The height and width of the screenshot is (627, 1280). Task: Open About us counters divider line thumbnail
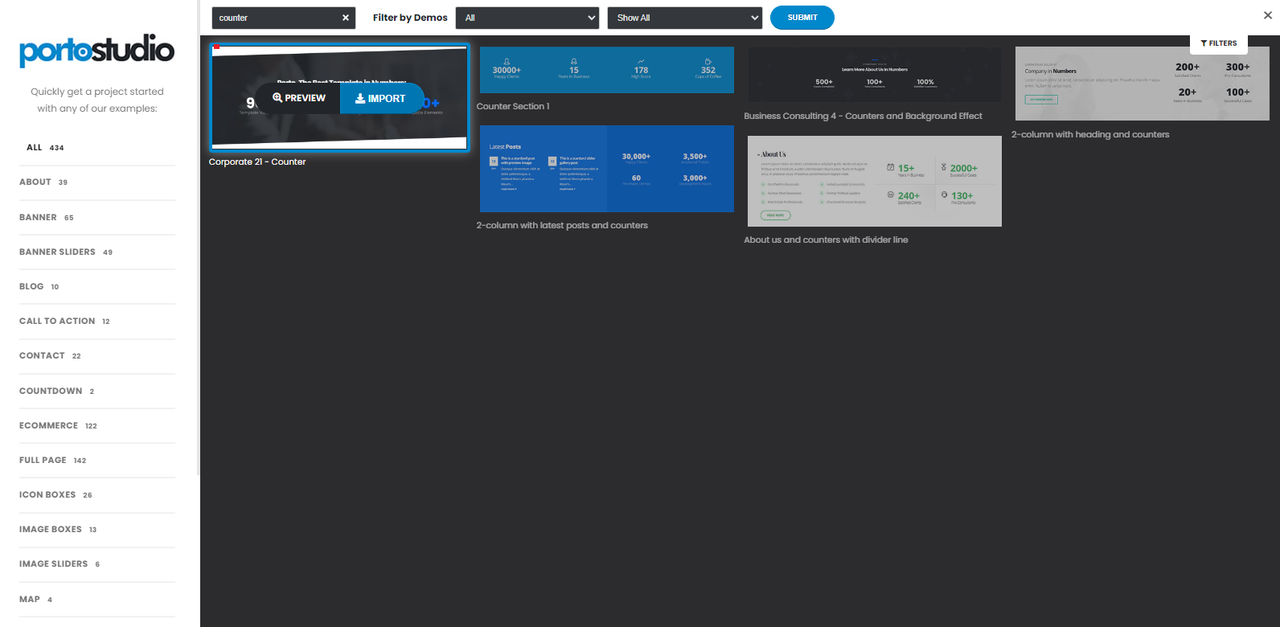click(x=874, y=181)
